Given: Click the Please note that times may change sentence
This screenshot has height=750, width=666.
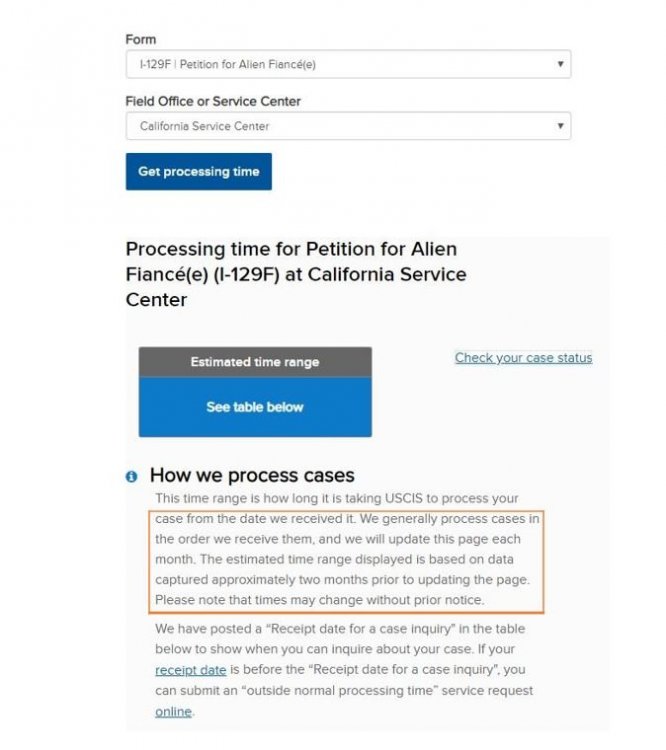Looking at the screenshot, I should click(320, 600).
